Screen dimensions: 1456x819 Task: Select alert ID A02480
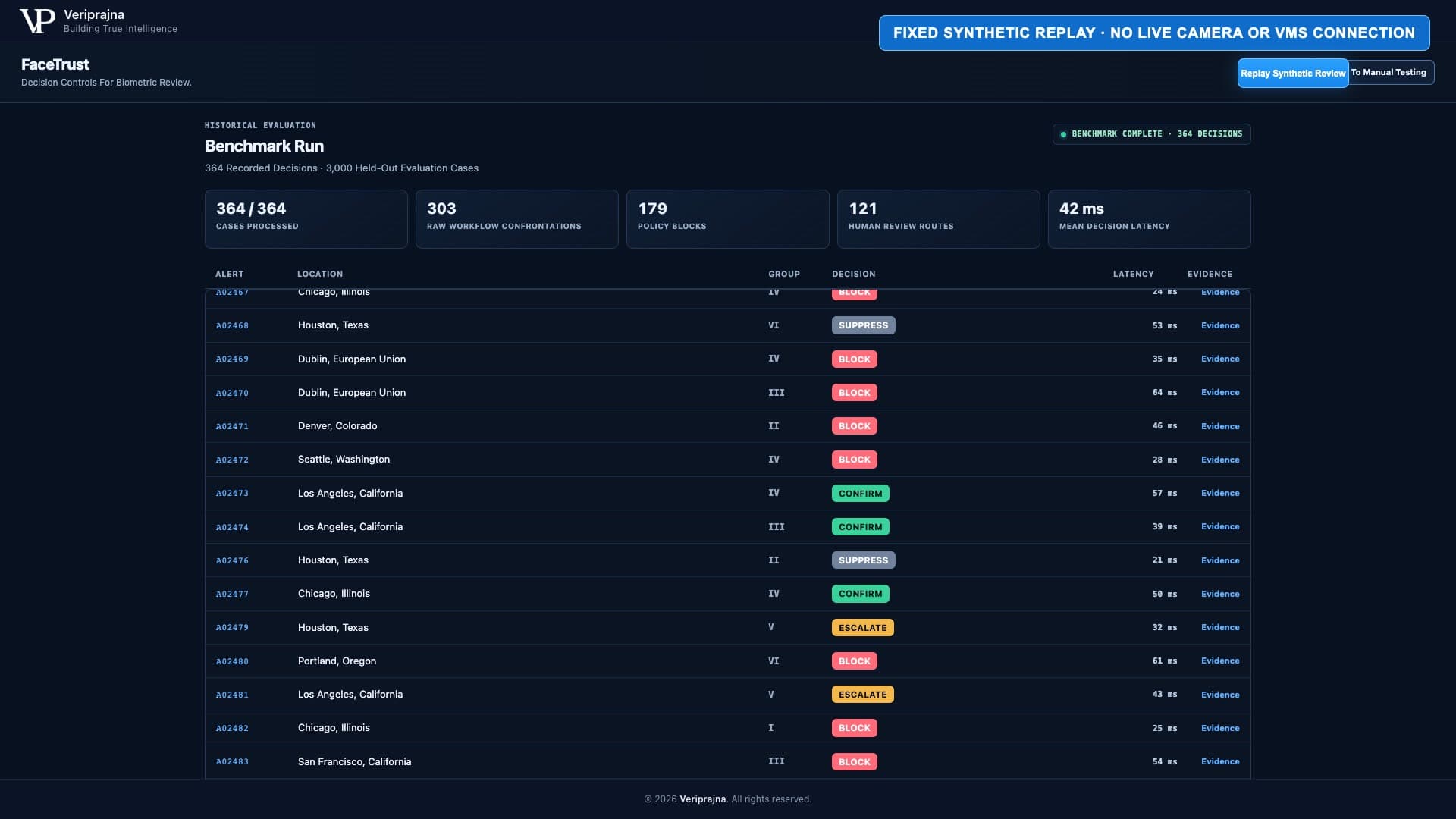(x=232, y=661)
